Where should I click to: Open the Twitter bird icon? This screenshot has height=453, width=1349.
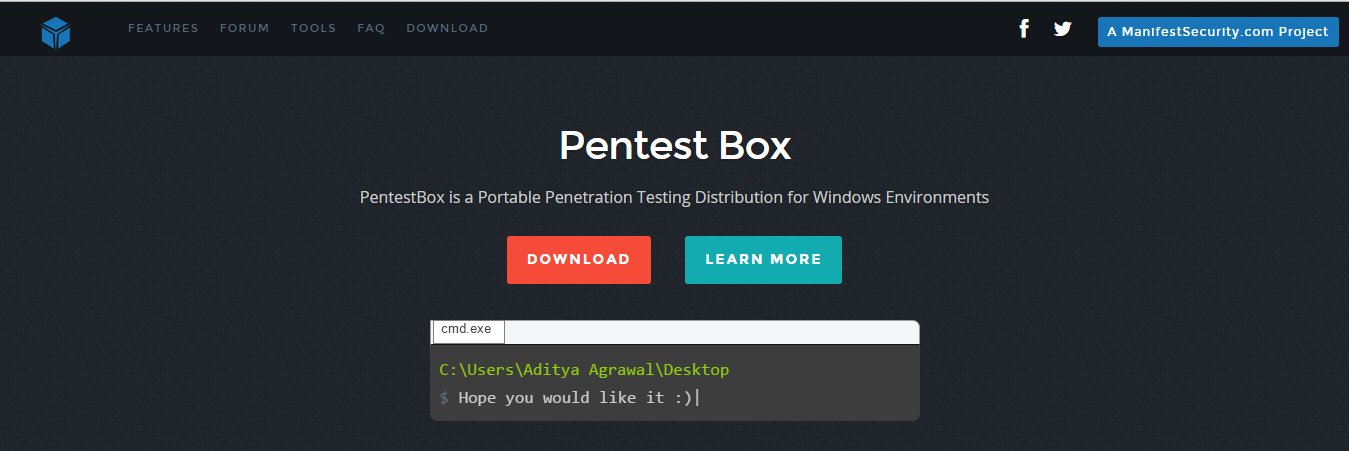tap(1062, 29)
